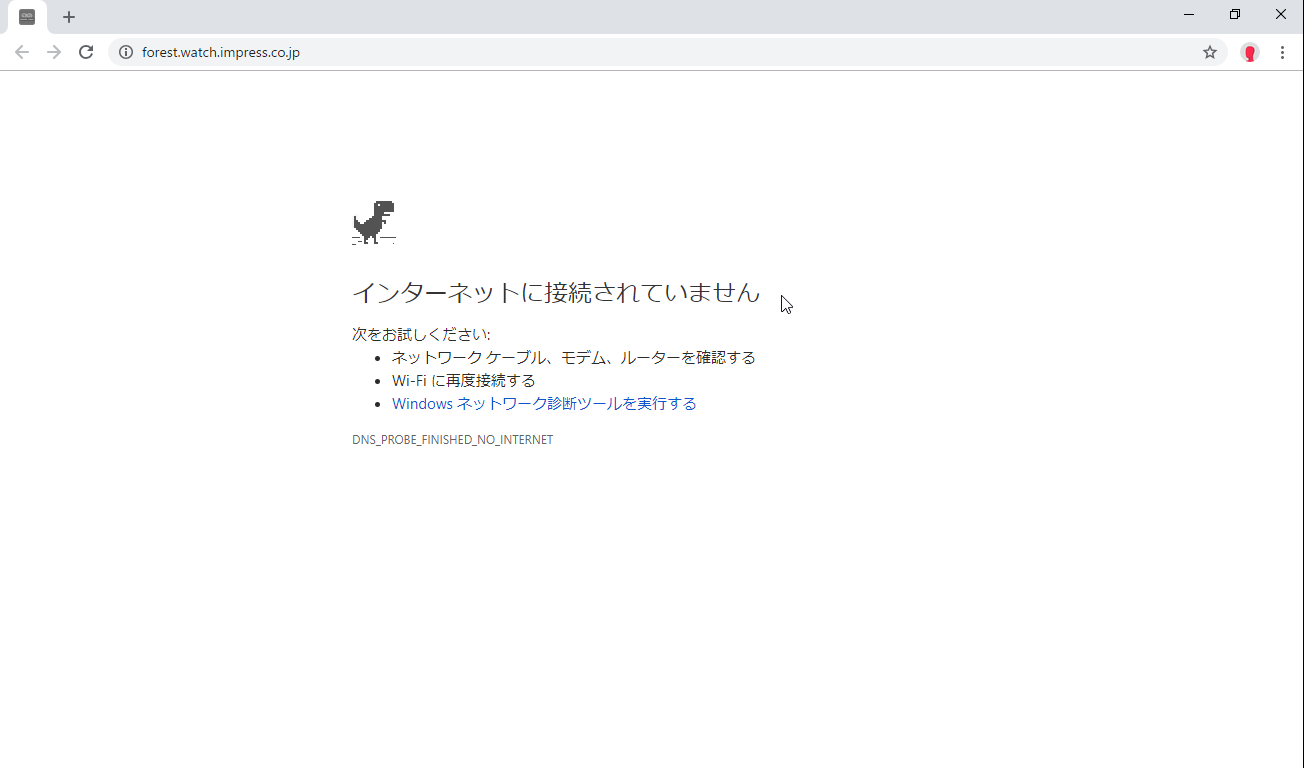Close the browser window

[1280, 14]
